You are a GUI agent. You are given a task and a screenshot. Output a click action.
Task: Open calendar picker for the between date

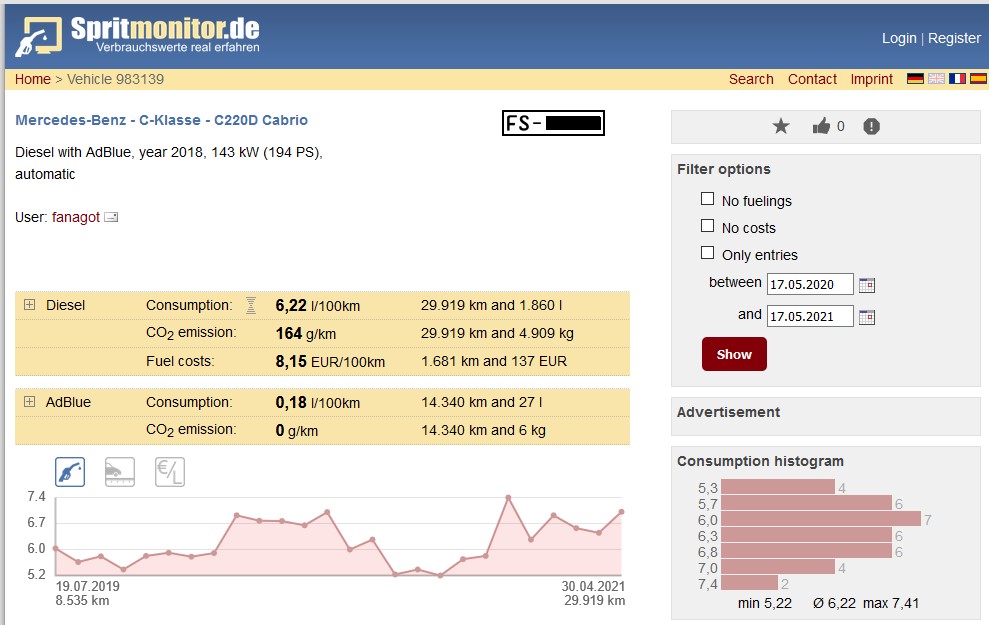pyautogui.click(x=867, y=285)
